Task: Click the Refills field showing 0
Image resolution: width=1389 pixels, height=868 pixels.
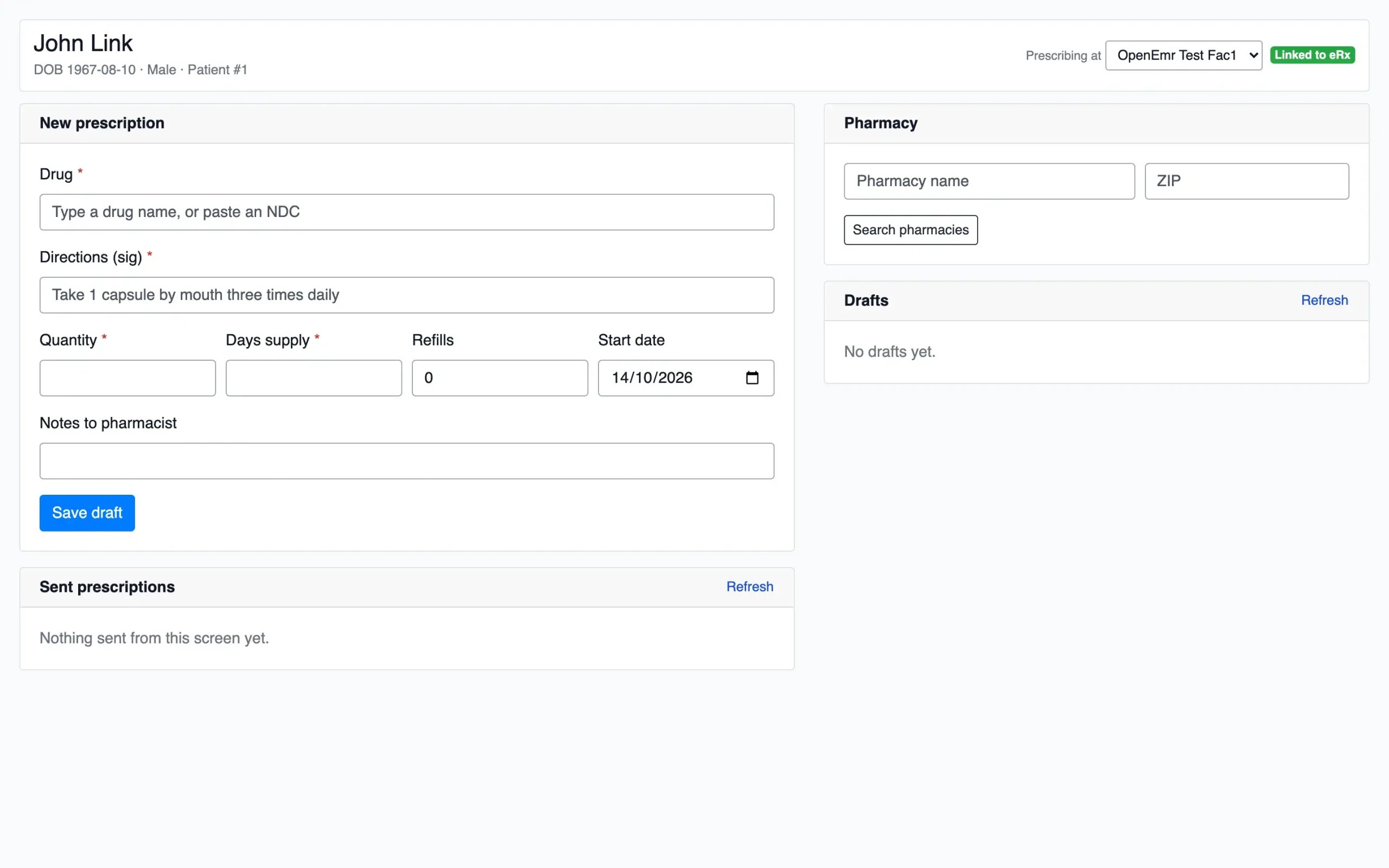Action: point(499,378)
